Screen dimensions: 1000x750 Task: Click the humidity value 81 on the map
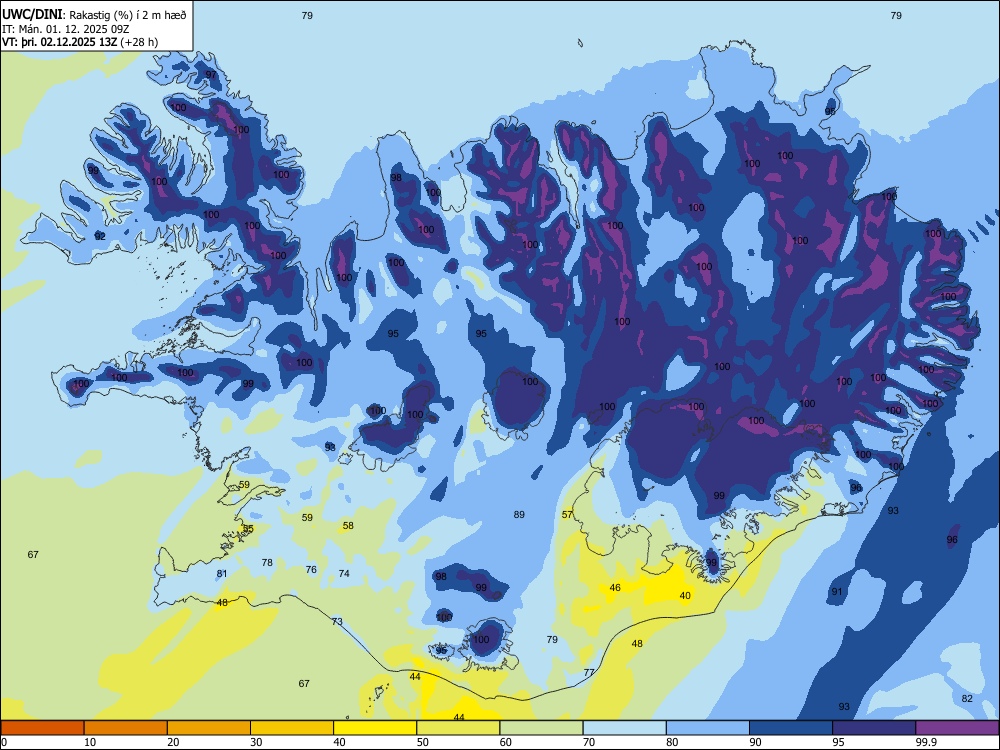tap(221, 573)
